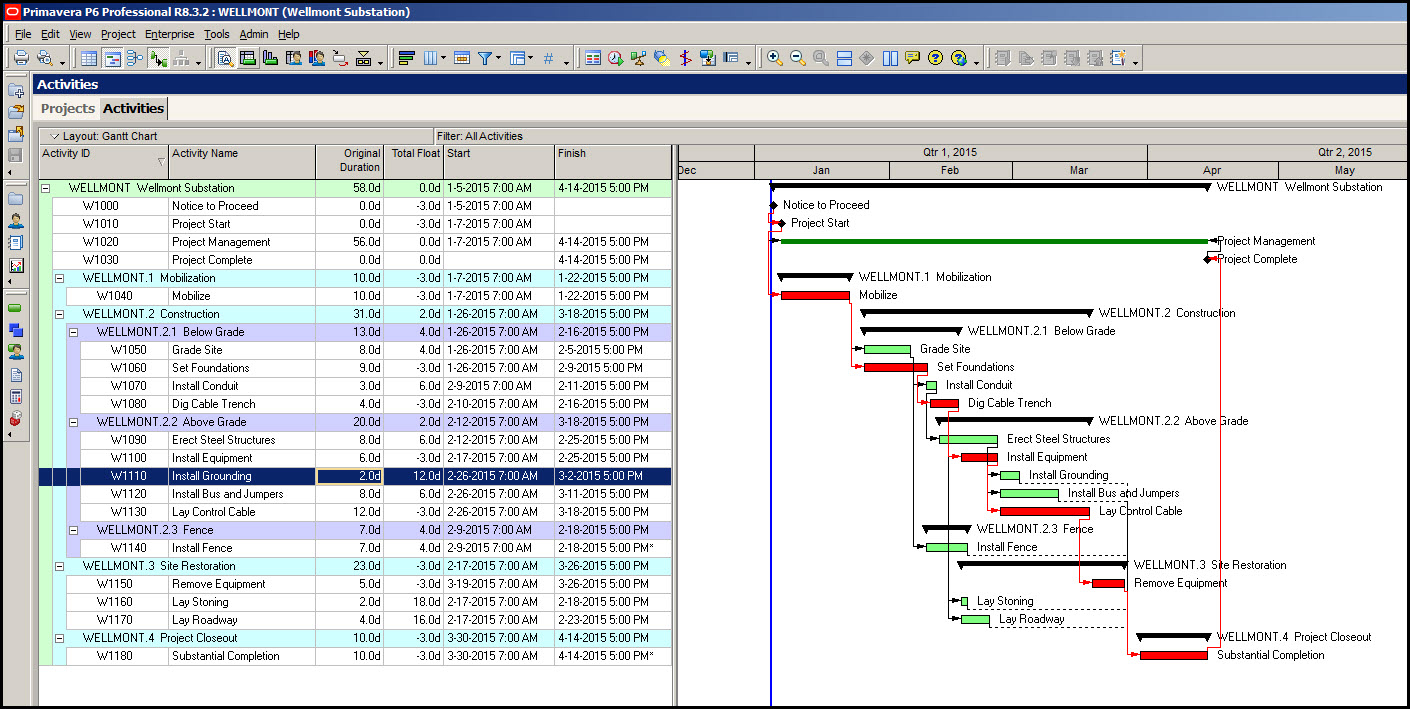Click the Activity Network view icon
Viewport: 1410px width, 709px height.
tap(135, 58)
